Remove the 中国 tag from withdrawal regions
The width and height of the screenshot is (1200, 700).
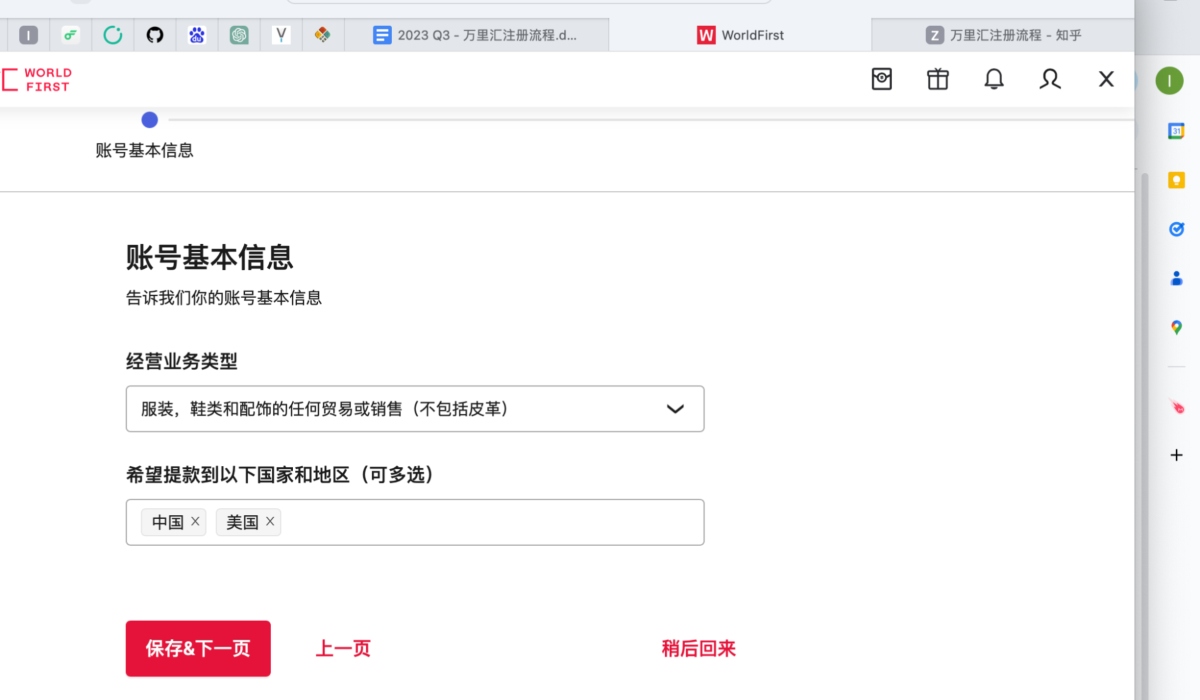[195, 521]
